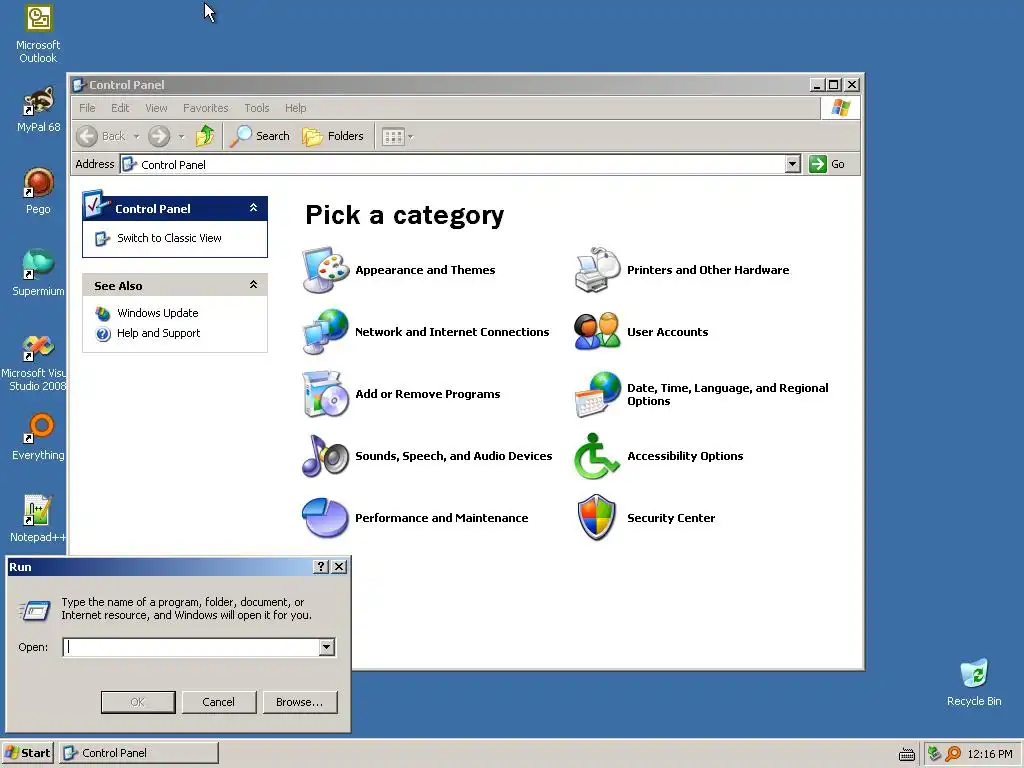Image resolution: width=1024 pixels, height=768 pixels.
Task: Collapse the See Also sidebar section
Action: tap(253, 285)
